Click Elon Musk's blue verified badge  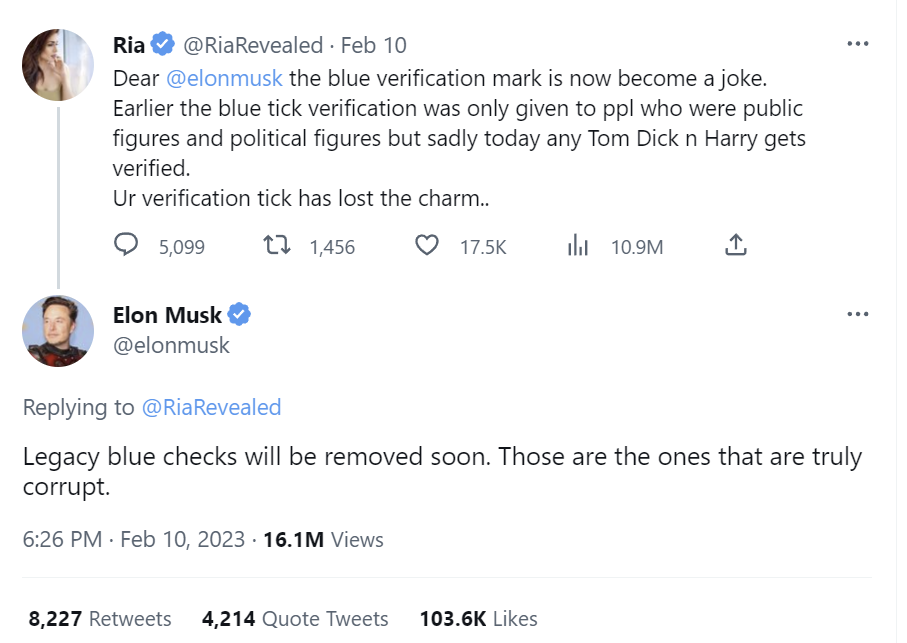click(239, 315)
